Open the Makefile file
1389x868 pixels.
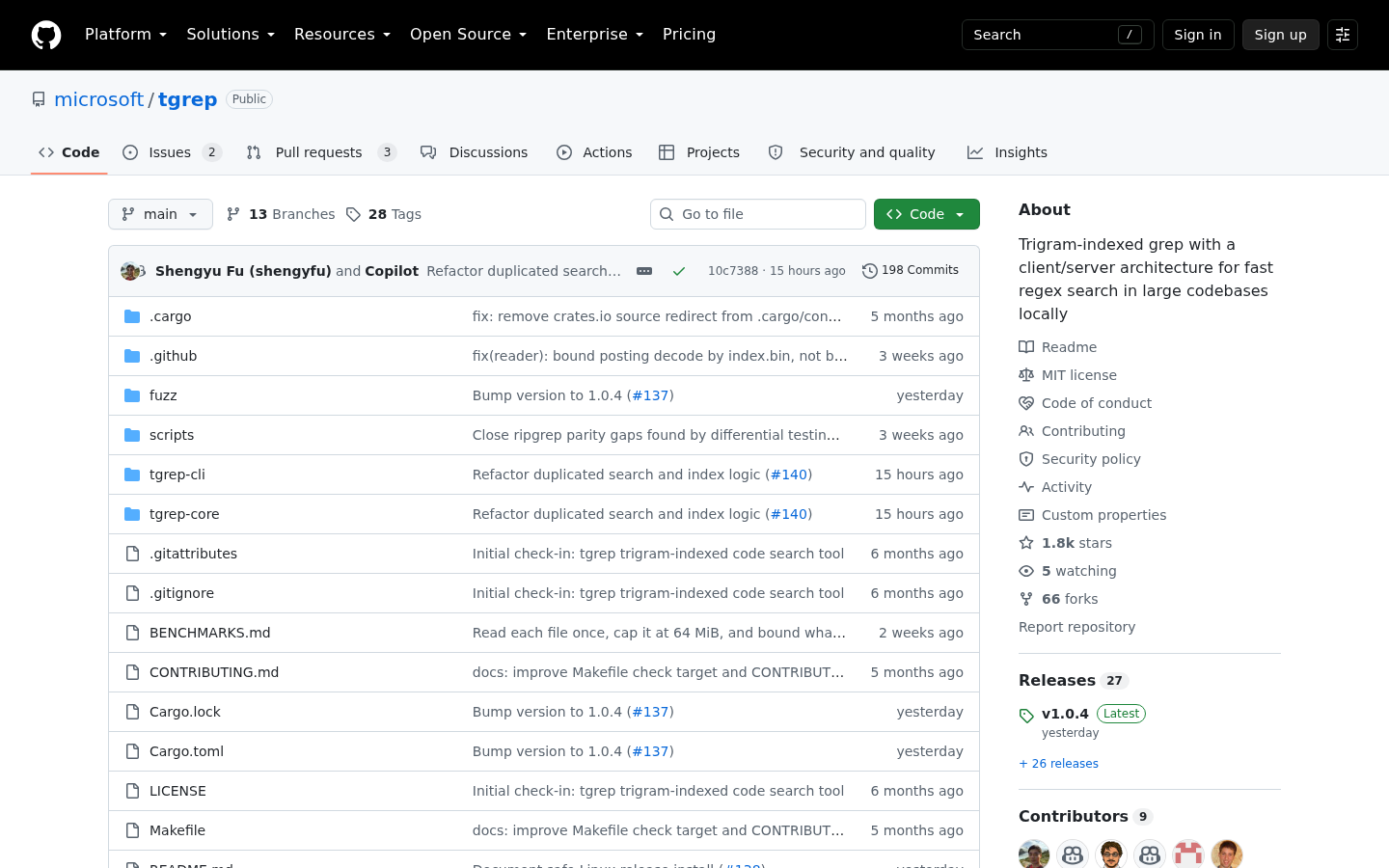tap(177, 830)
